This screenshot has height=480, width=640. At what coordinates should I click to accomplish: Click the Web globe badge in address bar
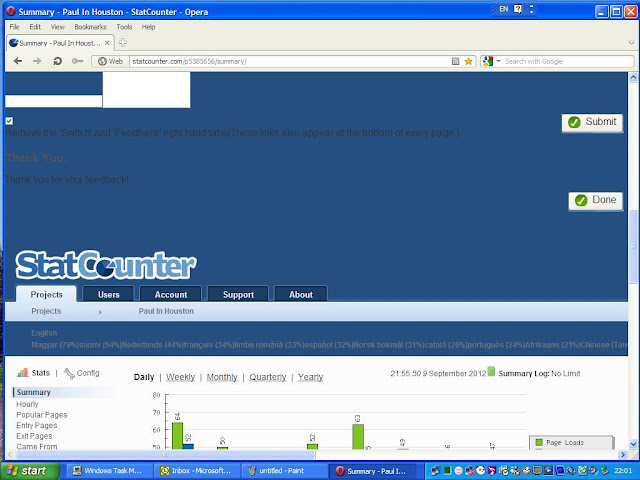(110, 61)
